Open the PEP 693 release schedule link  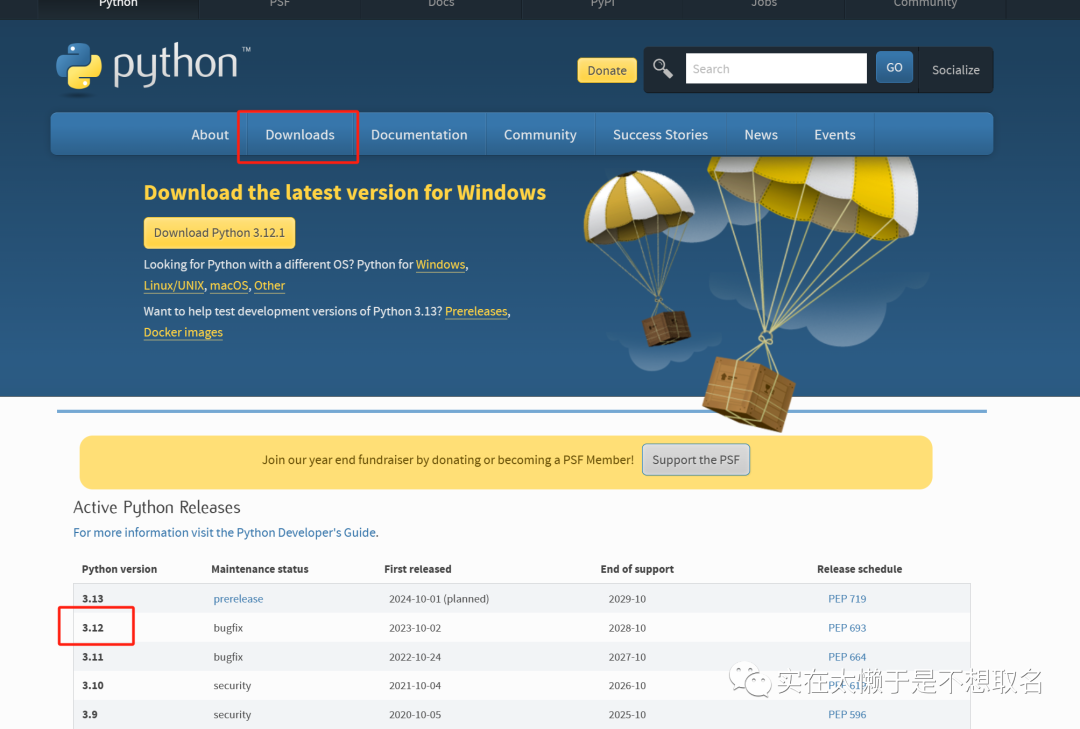[847, 628]
